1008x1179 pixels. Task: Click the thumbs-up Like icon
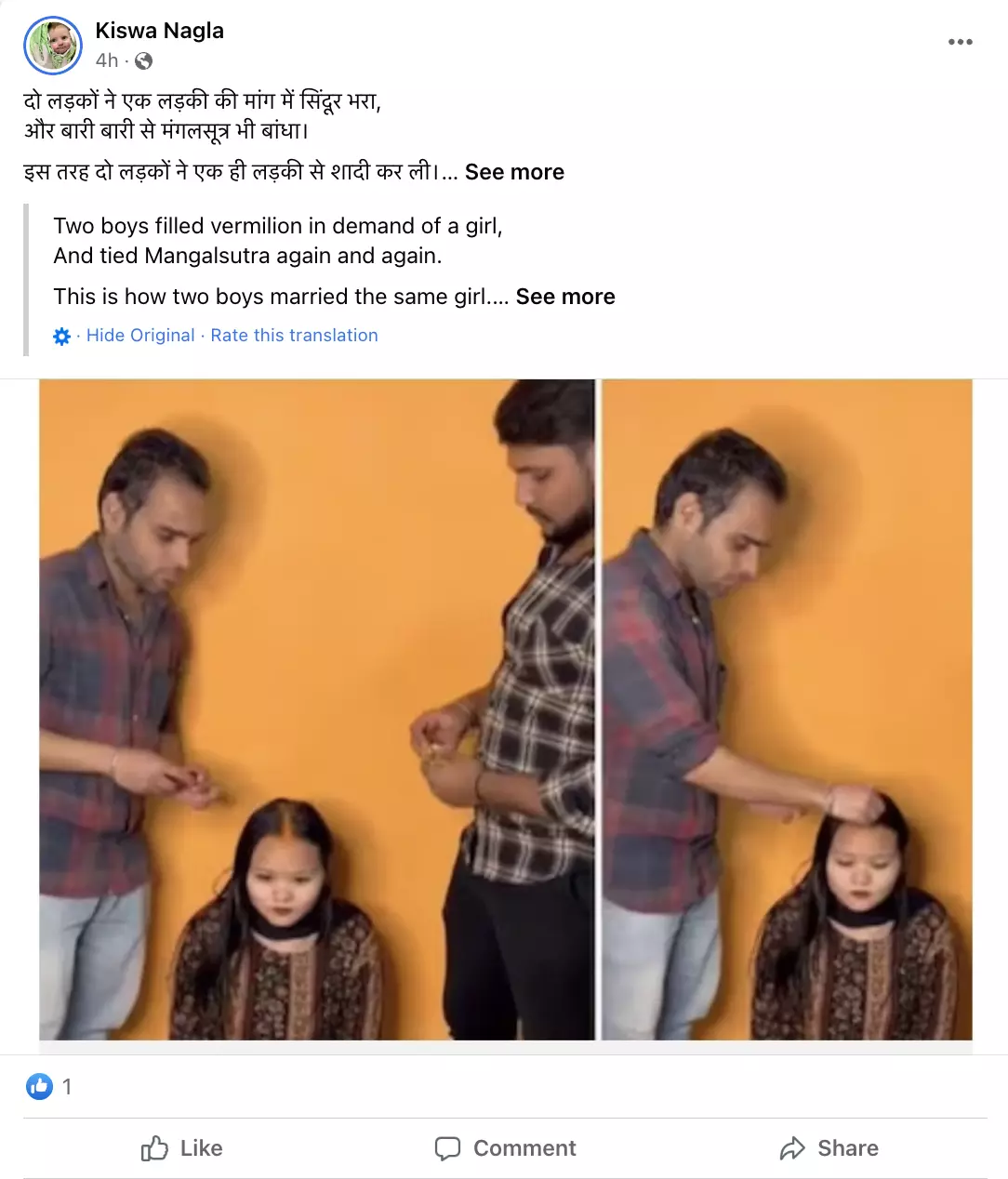[x=154, y=1148]
